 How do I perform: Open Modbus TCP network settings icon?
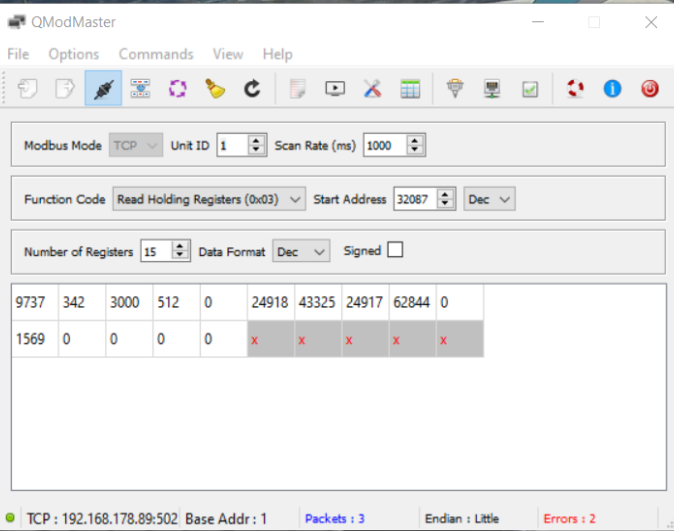click(492, 89)
